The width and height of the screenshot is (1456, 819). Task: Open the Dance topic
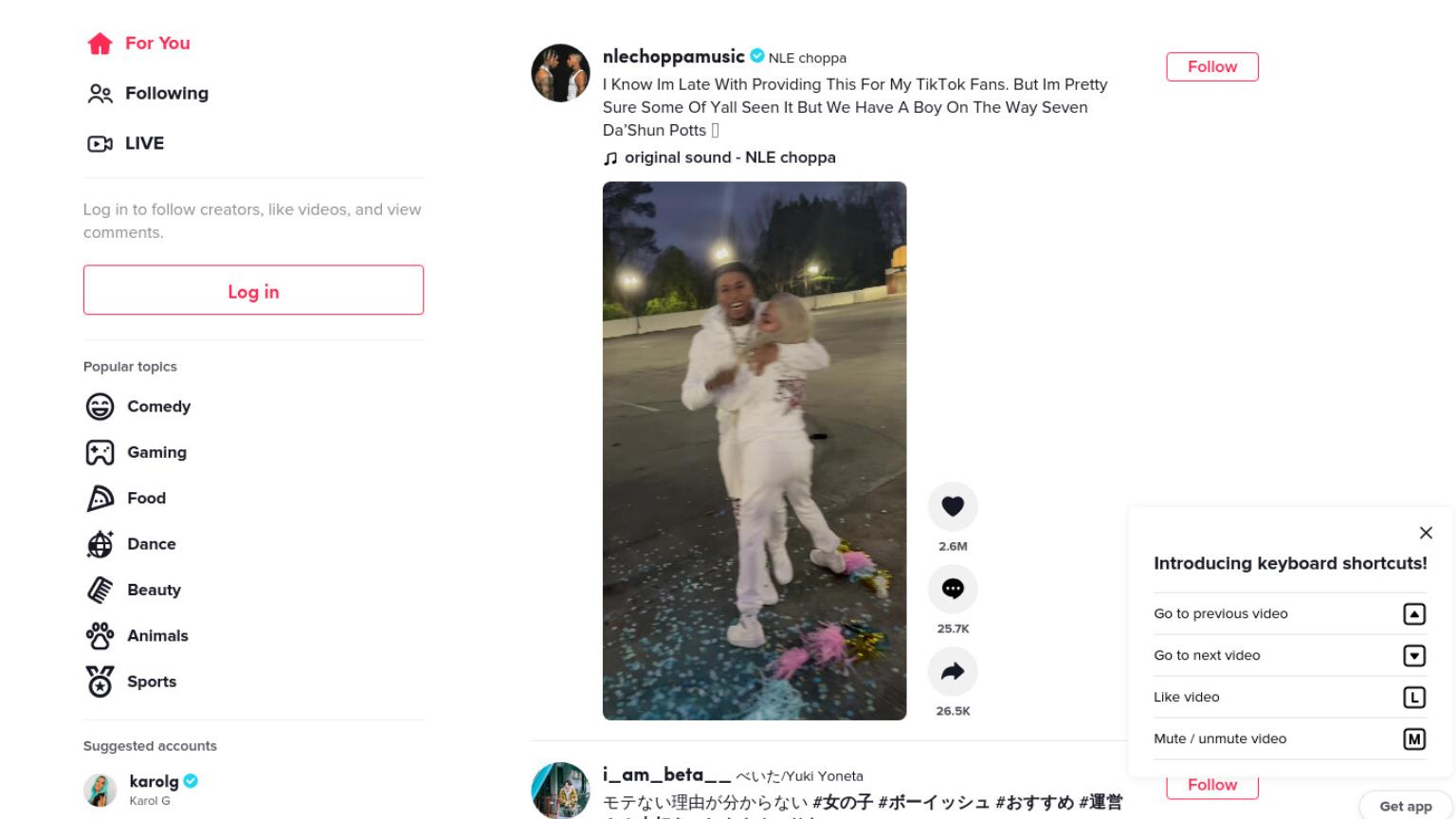131,544
